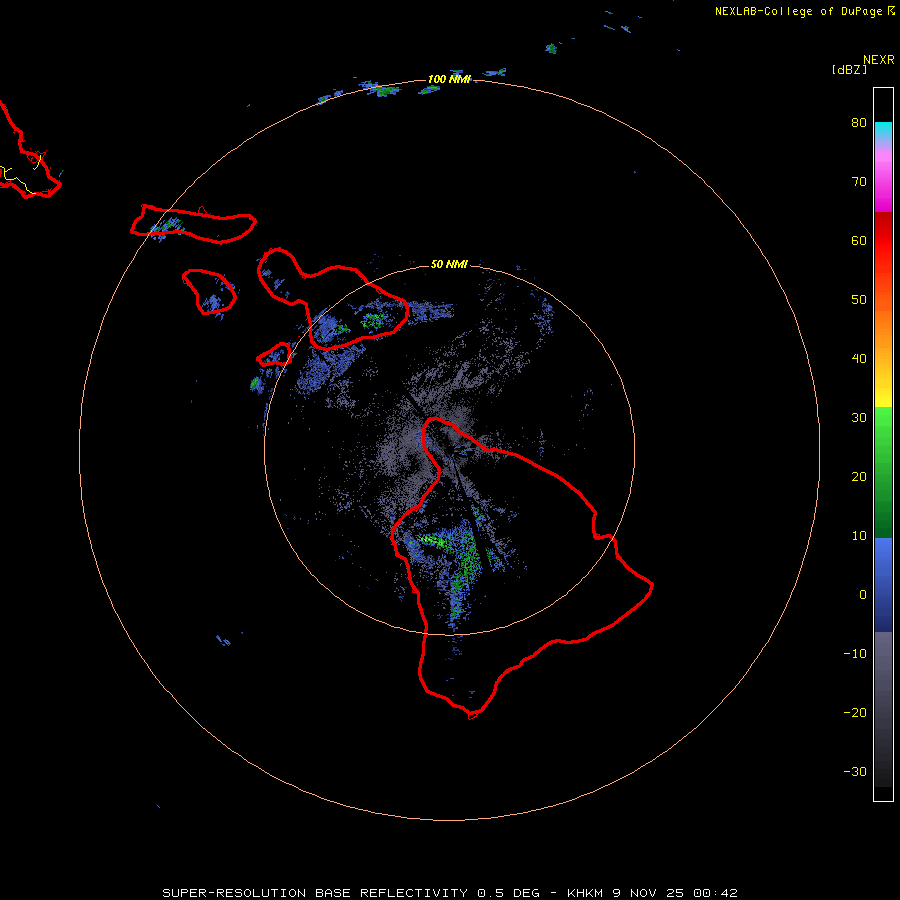Click the NEXLAB-College of DuPage watermark text
The height and width of the screenshot is (900, 900).
798,11
